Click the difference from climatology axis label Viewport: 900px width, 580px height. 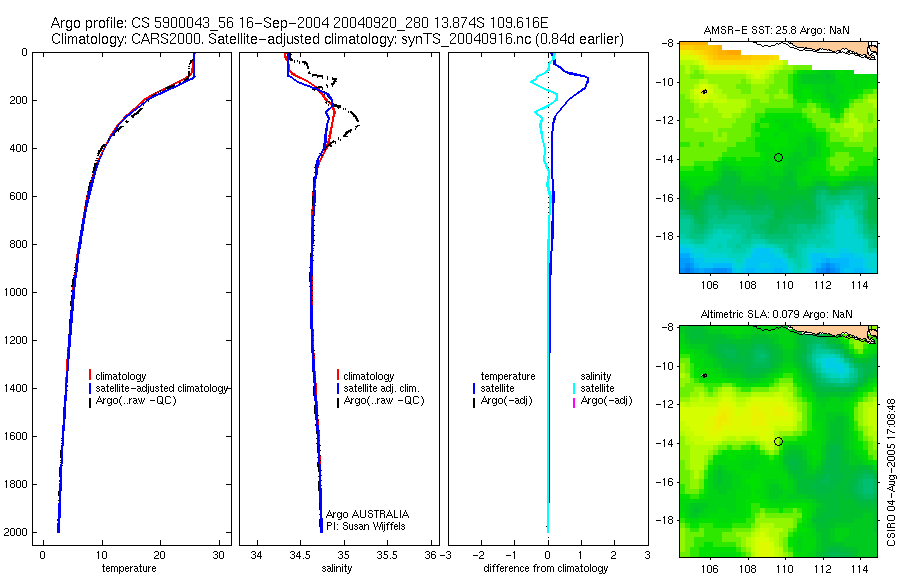point(546,568)
